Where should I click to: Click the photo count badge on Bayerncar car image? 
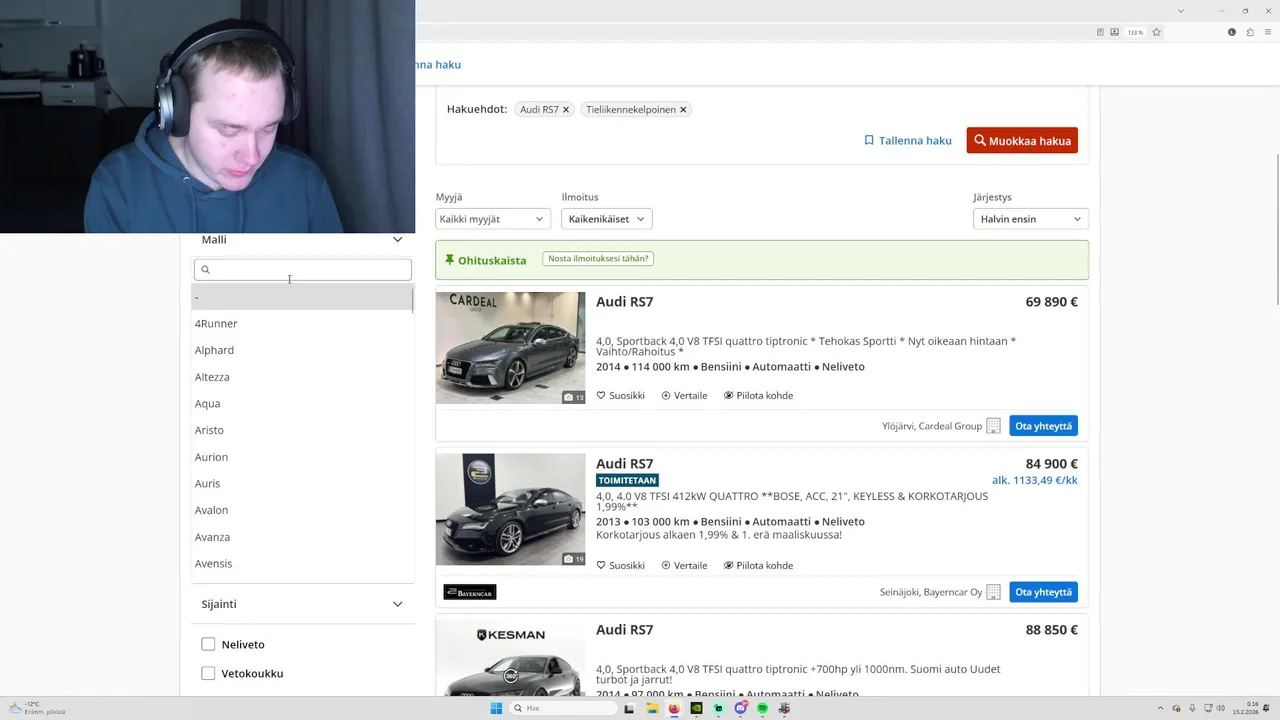(x=574, y=559)
